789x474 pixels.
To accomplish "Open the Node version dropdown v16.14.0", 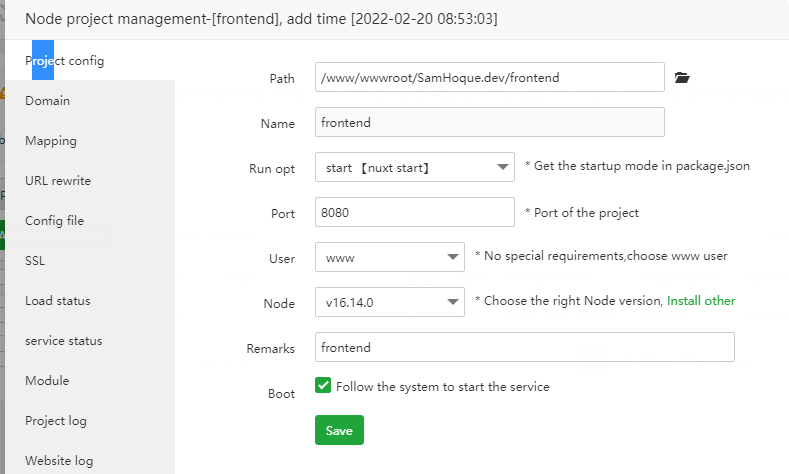I will tap(389, 301).
